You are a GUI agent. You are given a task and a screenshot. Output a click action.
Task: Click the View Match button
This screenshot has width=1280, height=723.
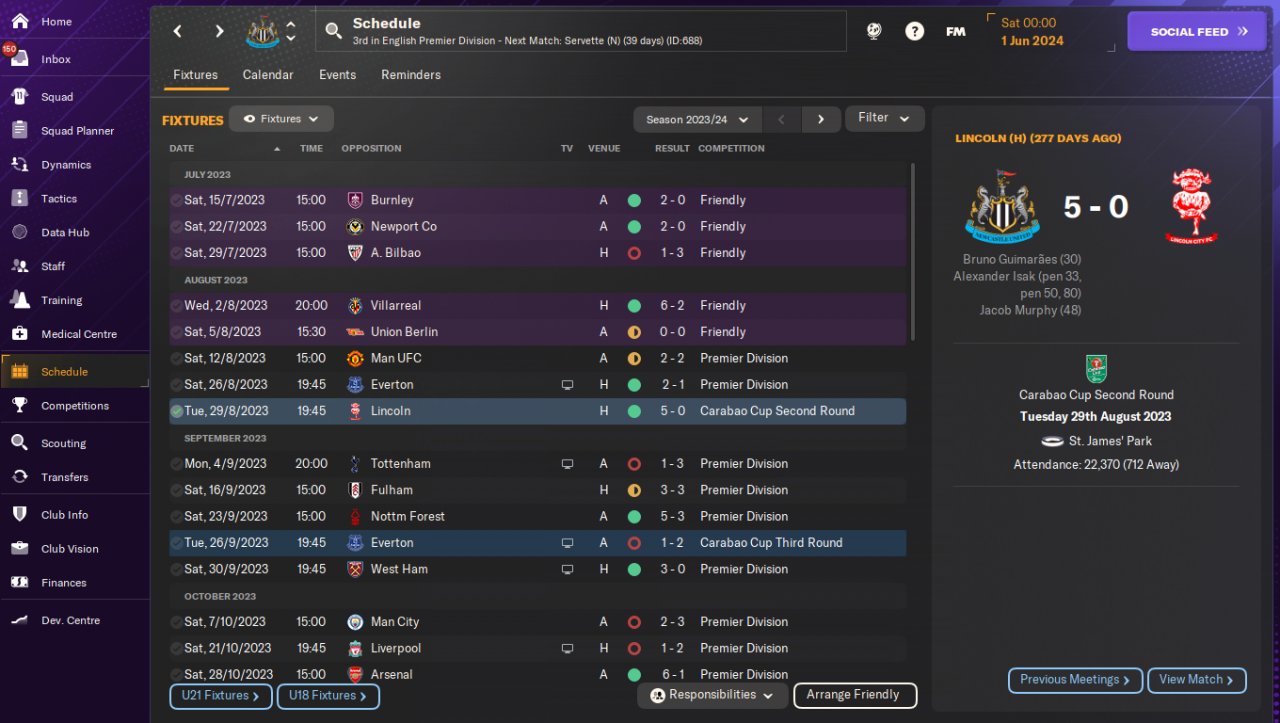(1196, 680)
